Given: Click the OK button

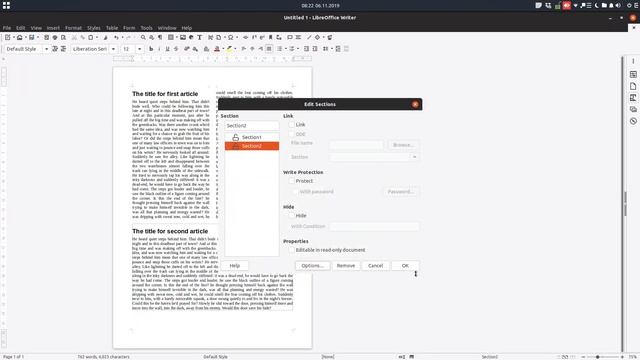Looking at the screenshot, I should pos(405,266).
